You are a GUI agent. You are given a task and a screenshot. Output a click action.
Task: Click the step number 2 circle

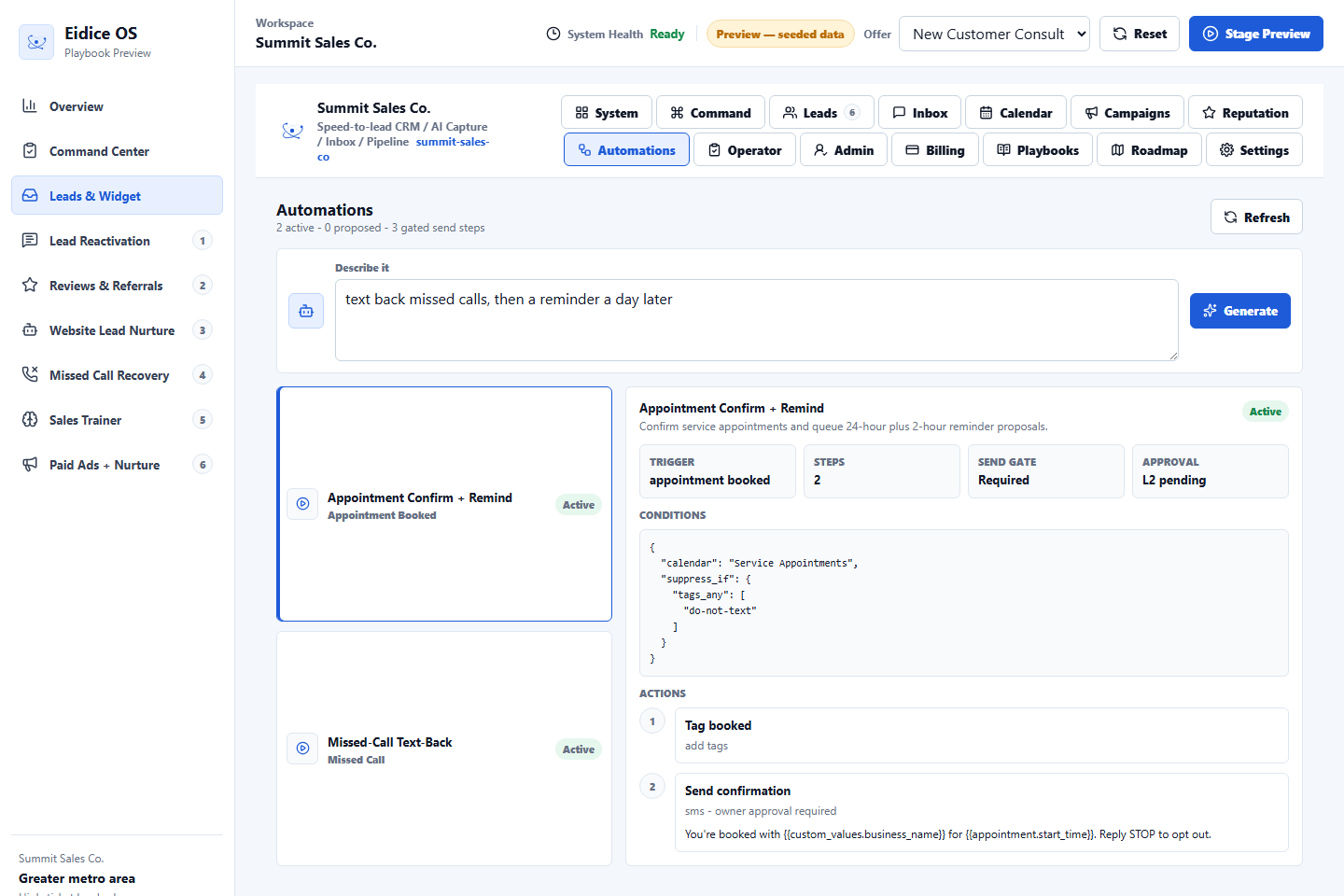pos(652,787)
